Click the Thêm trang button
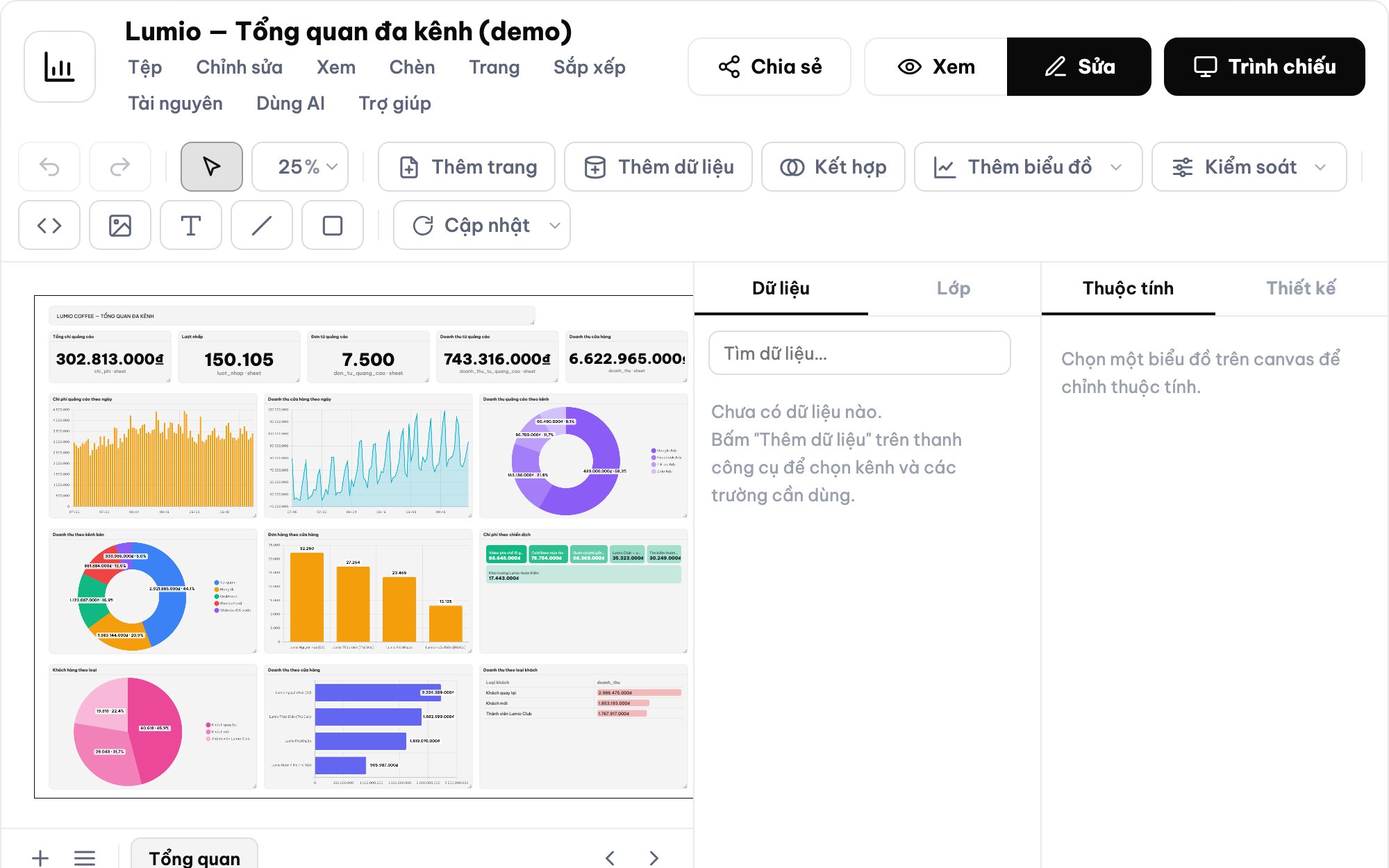1389x868 pixels. 467,167
